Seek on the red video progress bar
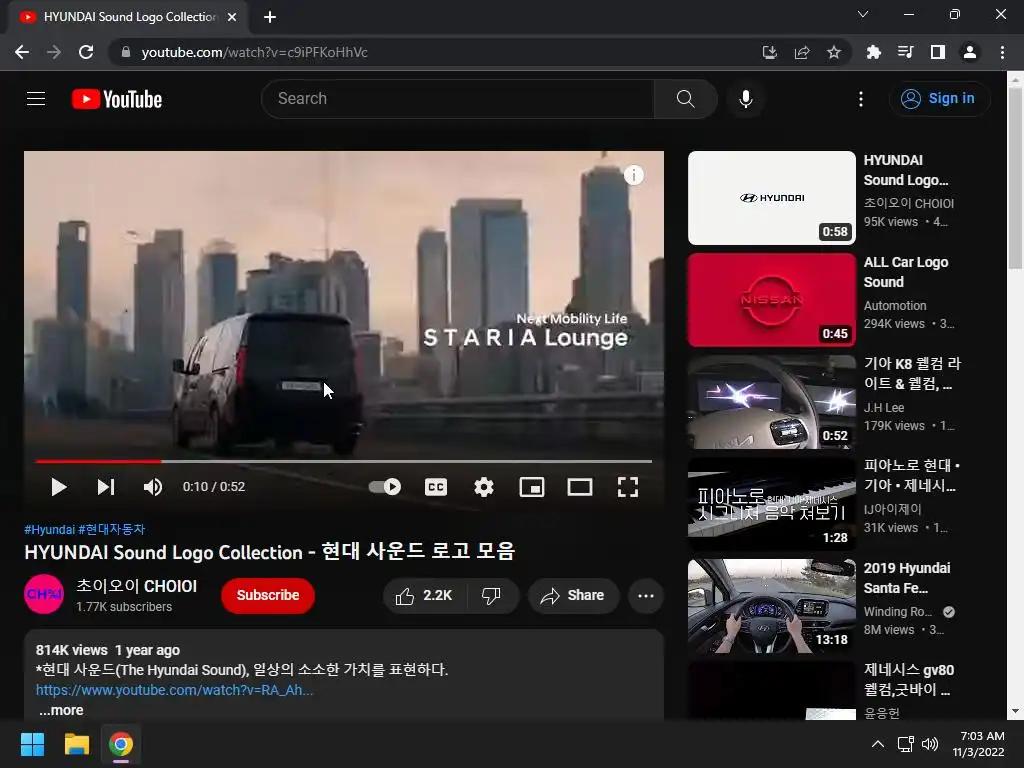This screenshot has height=768, width=1024. coord(344,461)
